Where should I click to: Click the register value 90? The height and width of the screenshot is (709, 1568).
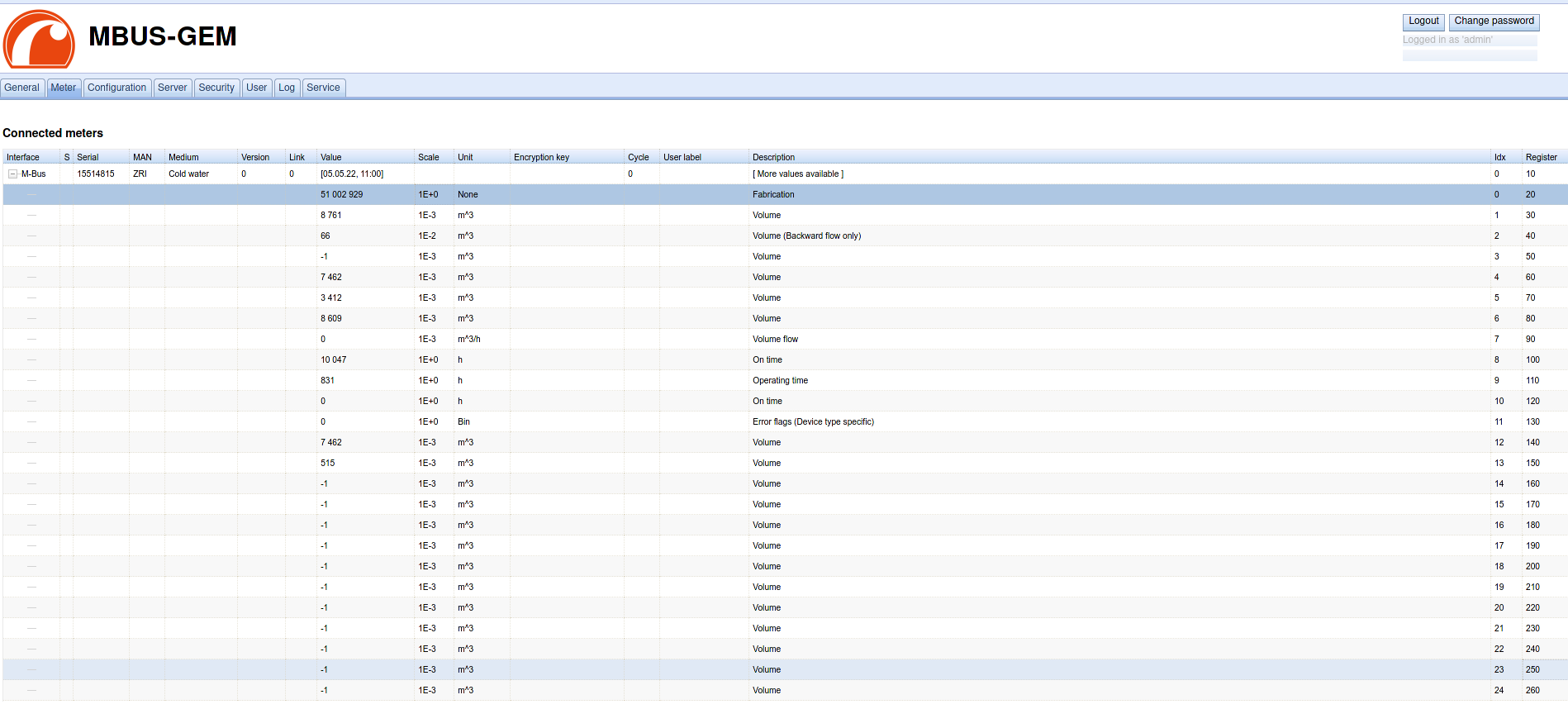point(1531,340)
